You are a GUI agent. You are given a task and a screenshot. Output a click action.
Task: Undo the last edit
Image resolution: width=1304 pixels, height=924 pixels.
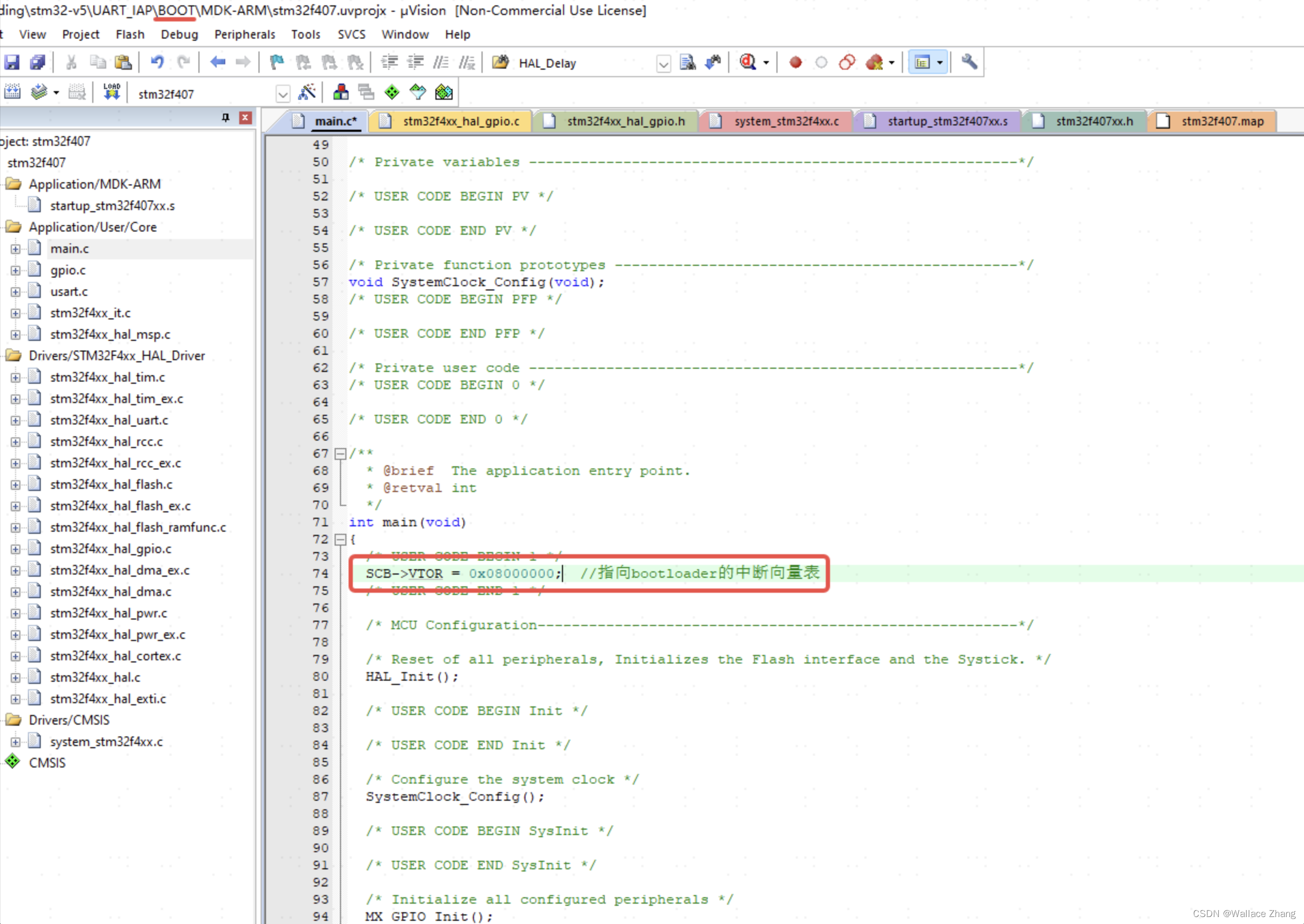pos(158,63)
